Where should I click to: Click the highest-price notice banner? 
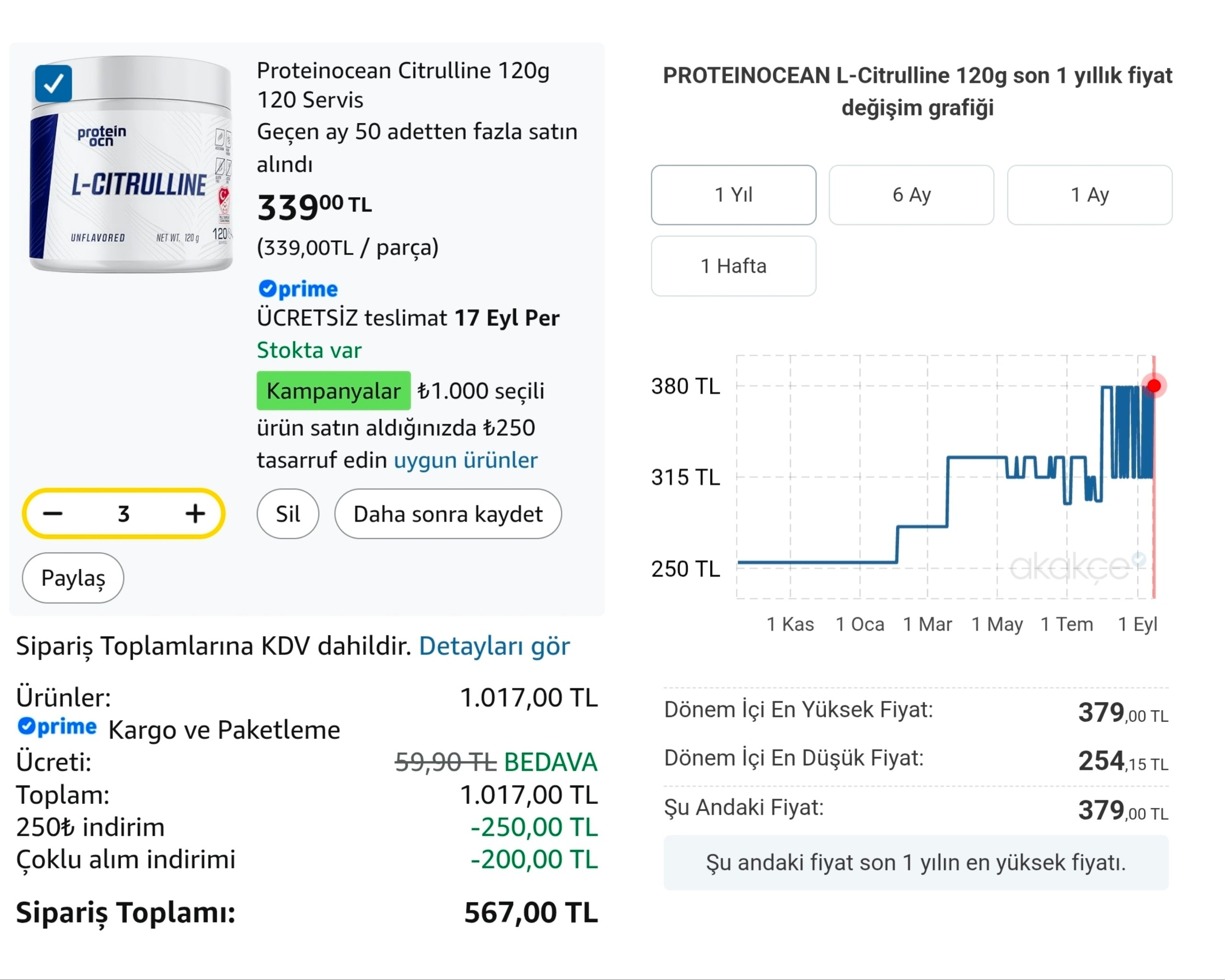[916, 862]
